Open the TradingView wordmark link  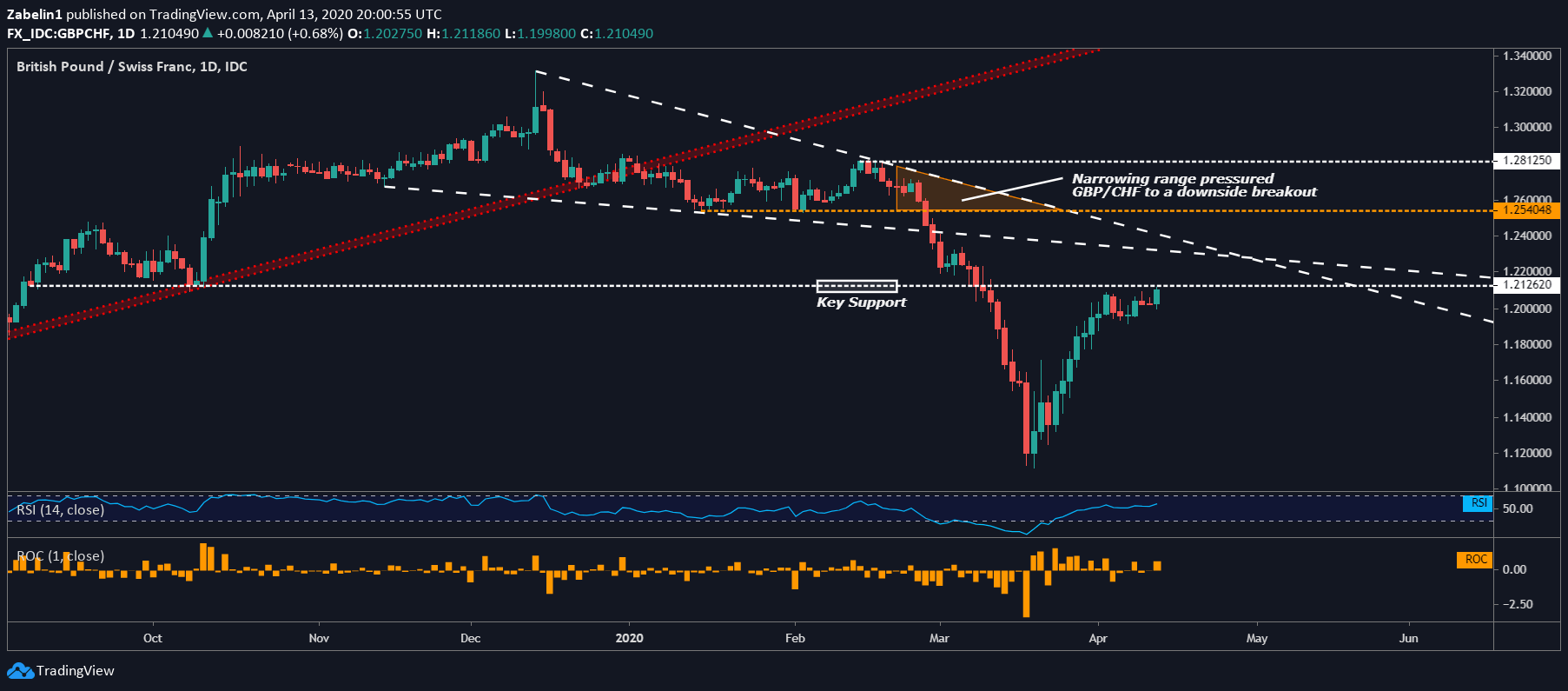coord(75,671)
